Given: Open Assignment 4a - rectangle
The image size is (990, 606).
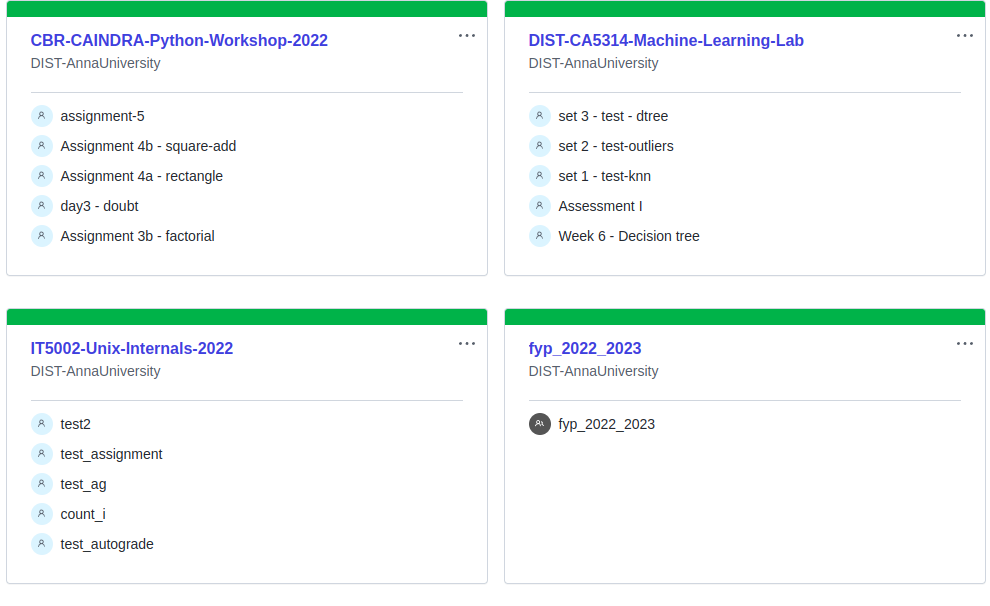Looking at the screenshot, I should pyautogui.click(x=141, y=176).
